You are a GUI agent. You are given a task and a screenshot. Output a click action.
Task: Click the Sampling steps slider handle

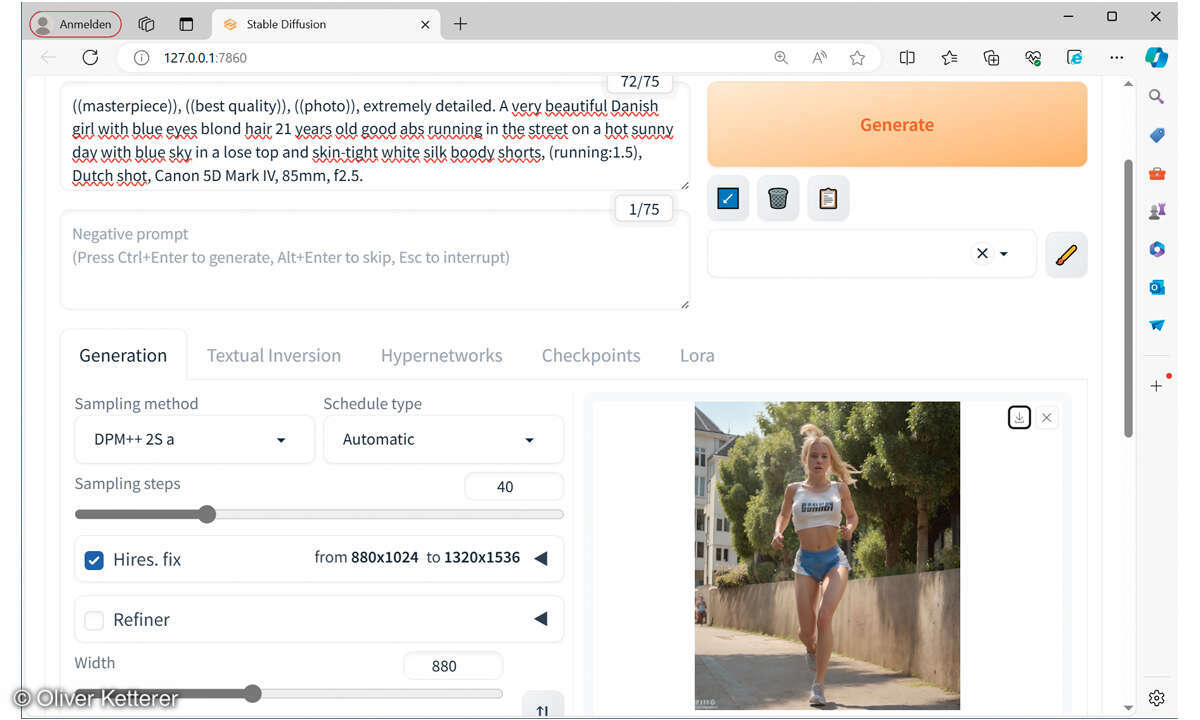pyautogui.click(x=207, y=514)
